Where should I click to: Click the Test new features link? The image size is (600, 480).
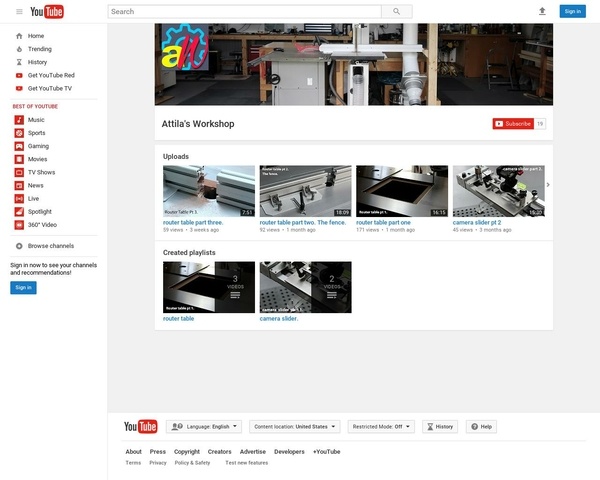click(246, 463)
